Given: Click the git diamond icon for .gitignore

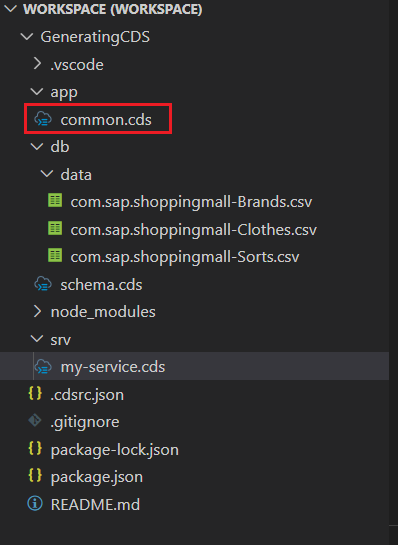Looking at the screenshot, I should [x=35, y=421].
